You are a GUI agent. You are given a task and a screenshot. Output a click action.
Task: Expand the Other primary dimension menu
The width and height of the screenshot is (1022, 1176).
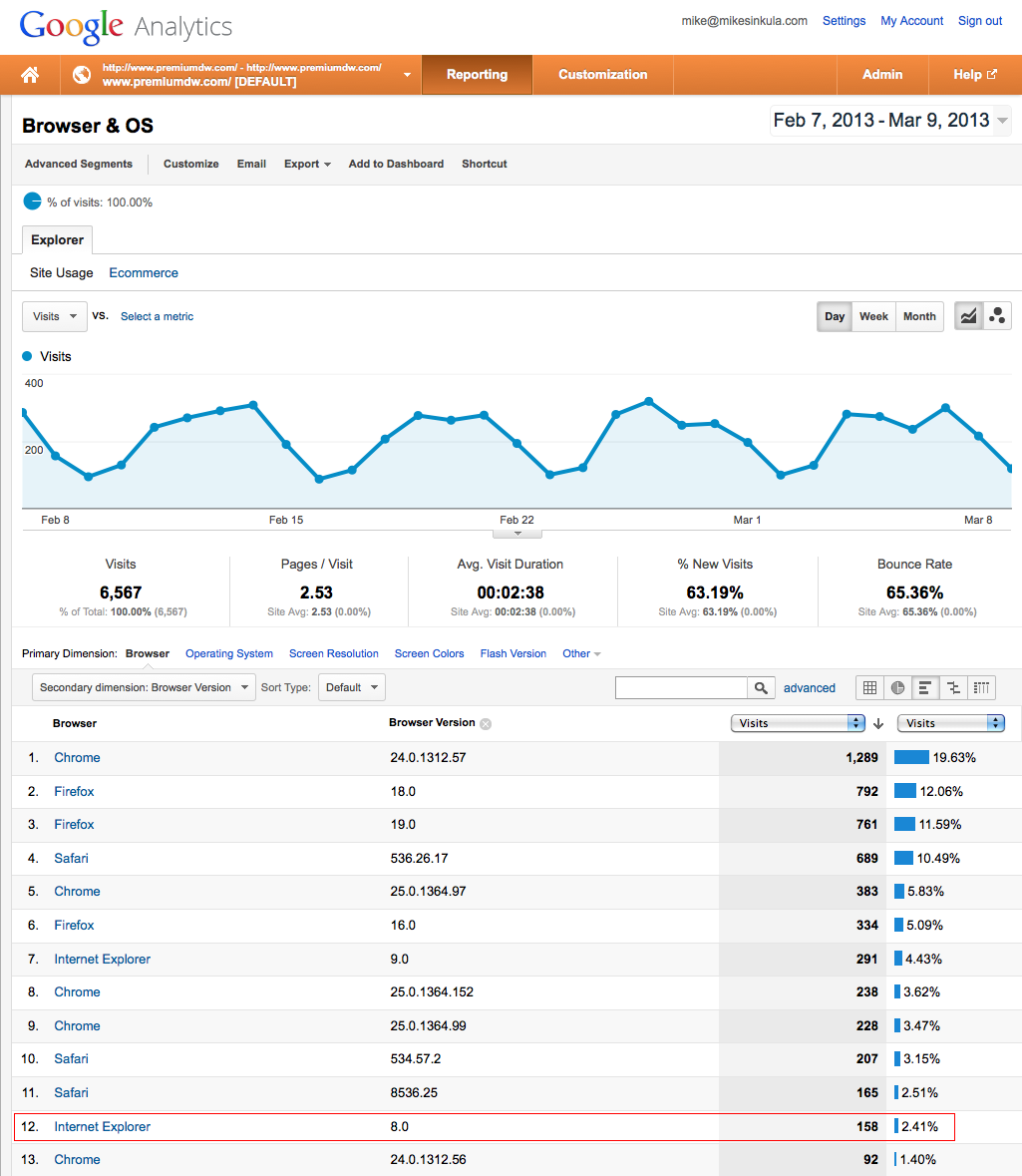582,654
